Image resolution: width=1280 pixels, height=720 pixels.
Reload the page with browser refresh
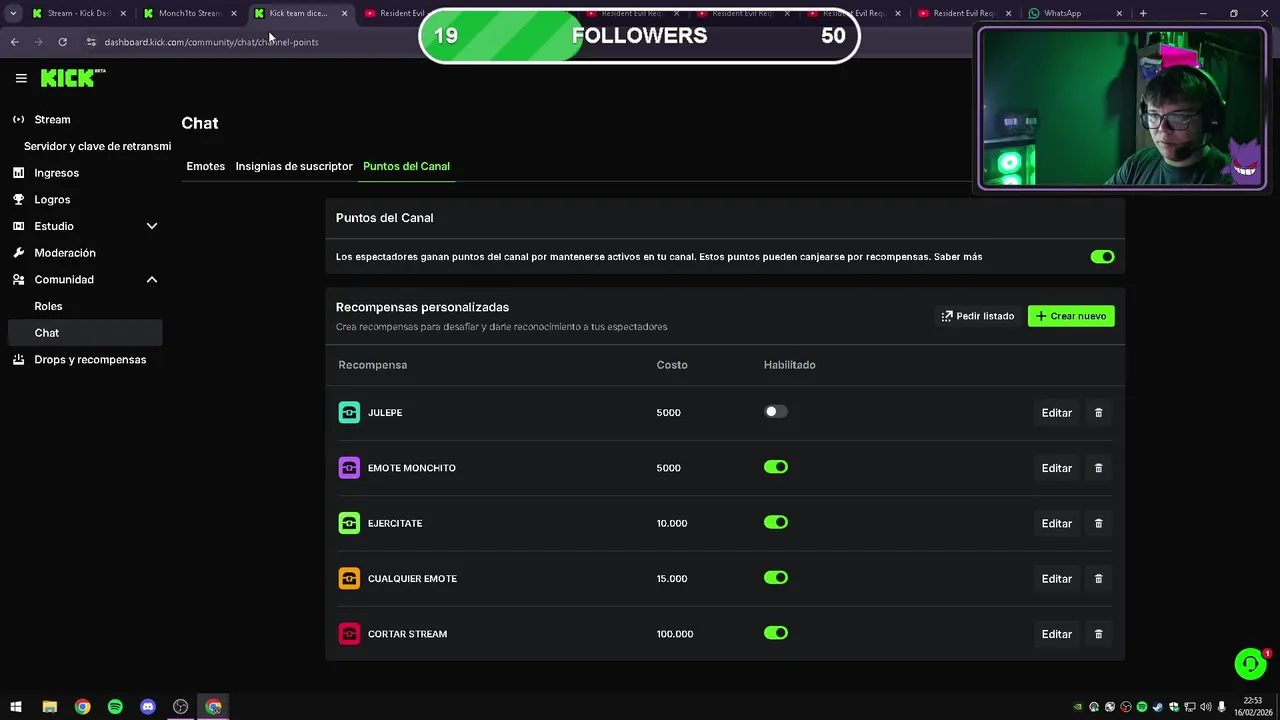click(x=62, y=42)
